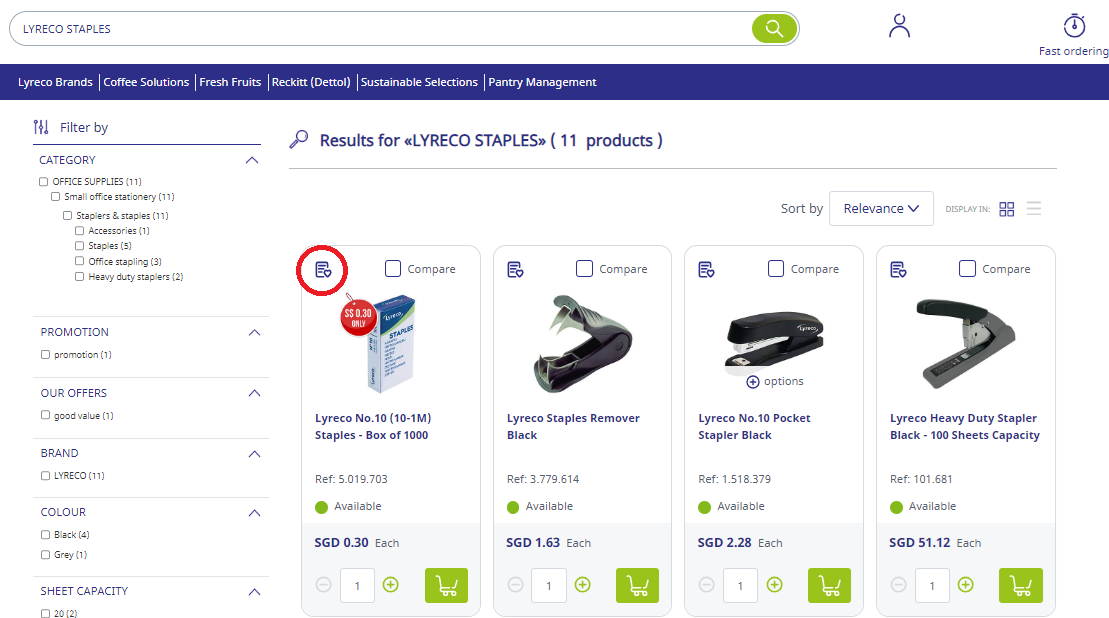Increase quantity for SGD 0.30 staples
1109x618 pixels.
point(390,585)
